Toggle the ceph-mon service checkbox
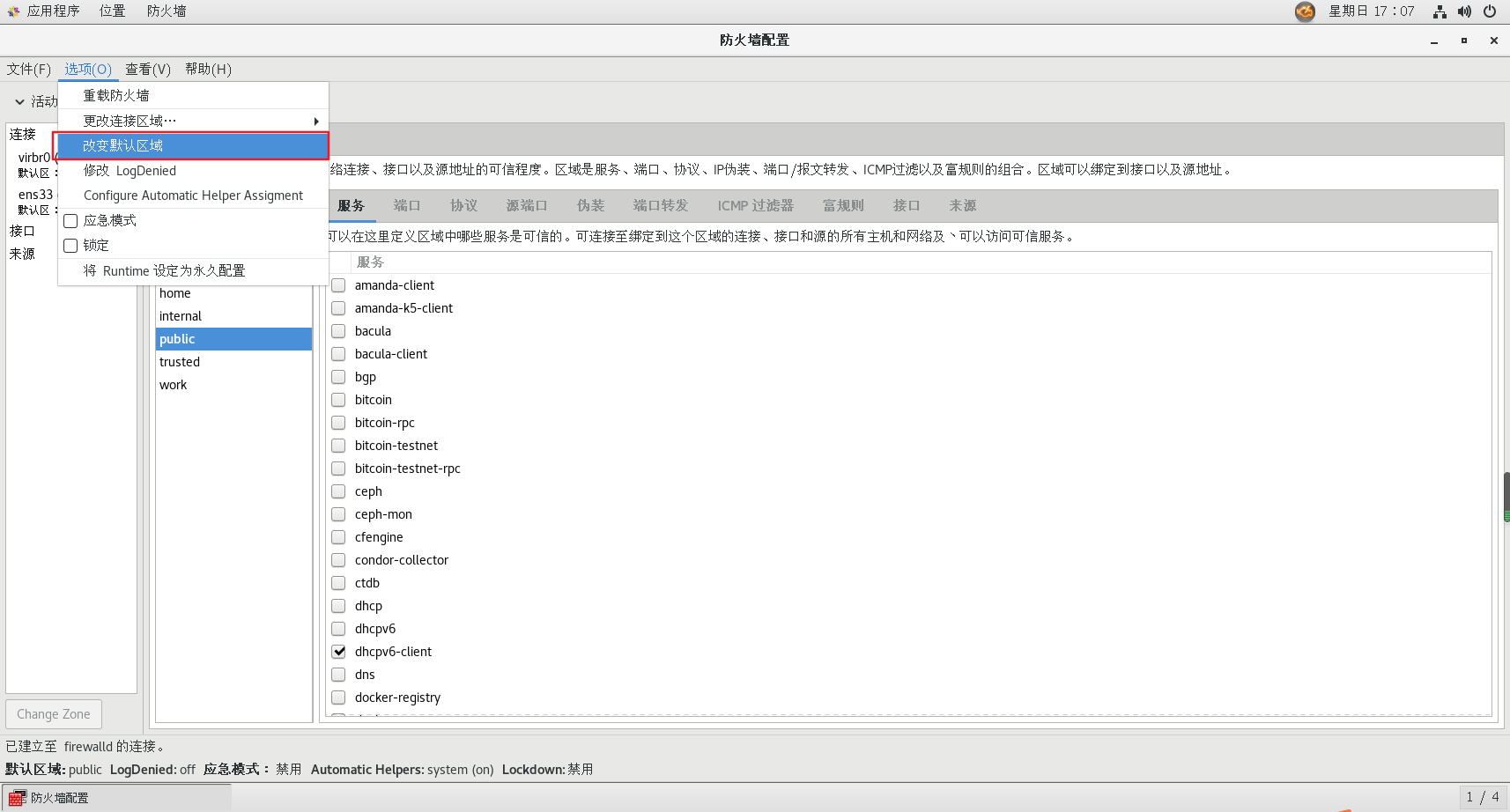This screenshot has height=812, width=1510. (x=338, y=514)
